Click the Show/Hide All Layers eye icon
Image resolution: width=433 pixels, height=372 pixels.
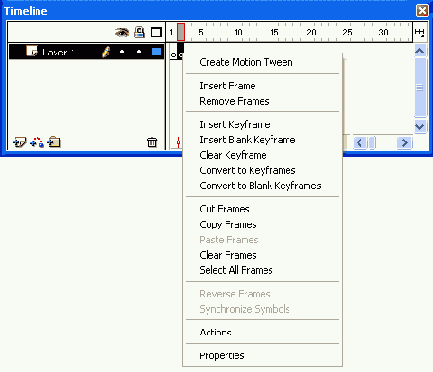coord(122,32)
